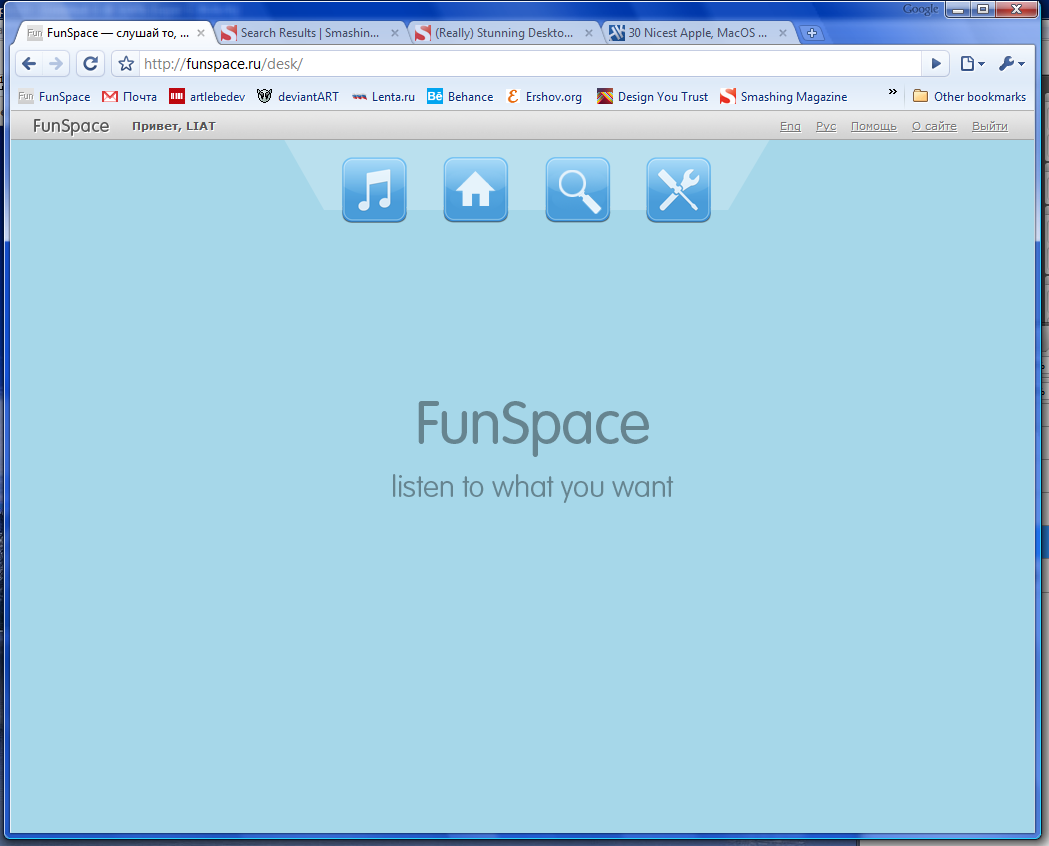Bookmark this page with the star icon
This screenshot has width=1049, height=846.
pyautogui.click(x=126, y=64)
